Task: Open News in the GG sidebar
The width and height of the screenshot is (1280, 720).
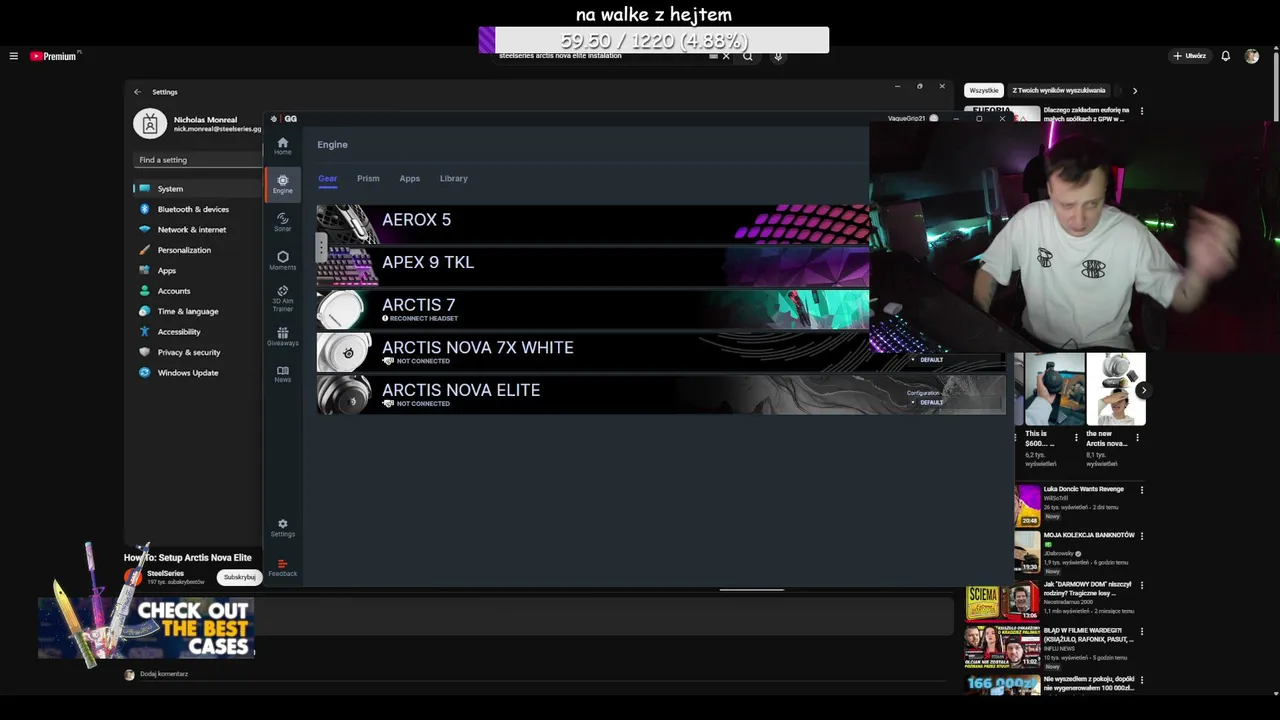Action: (x=283, y=374)
